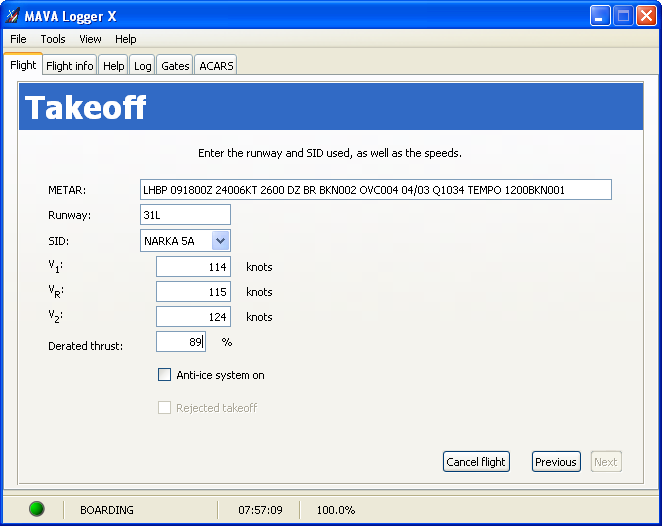Enable the Anti-ice system on checkbox

[x=164, y=374]
